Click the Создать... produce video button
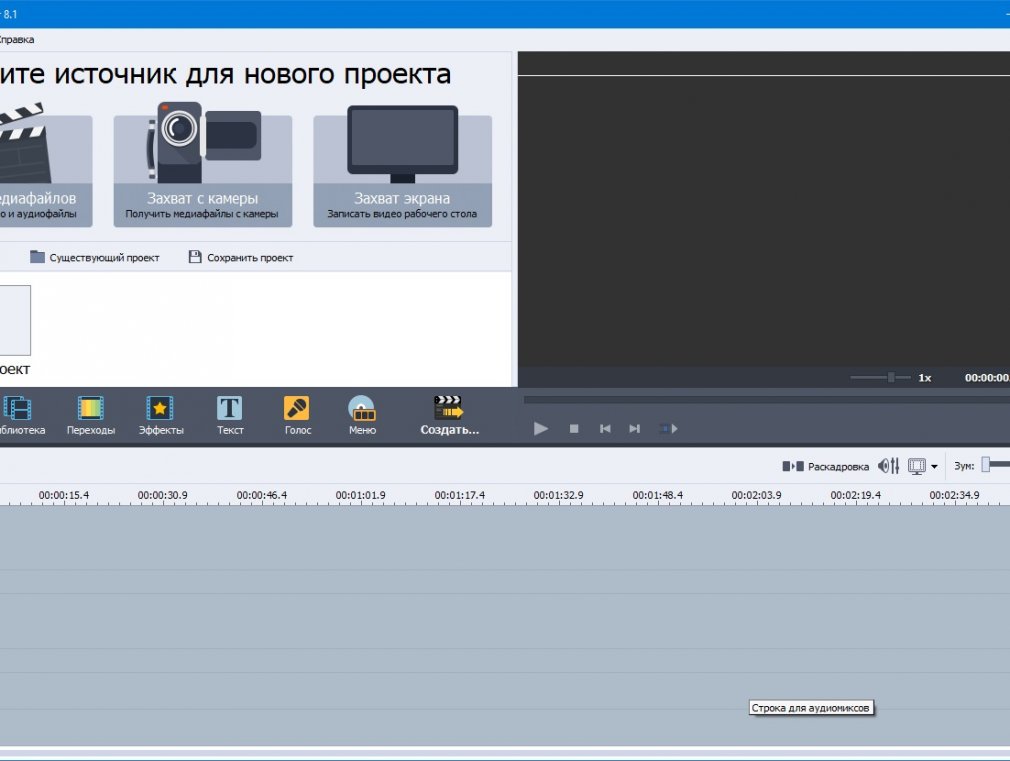 pyautogui.click(x=450, y=416)
